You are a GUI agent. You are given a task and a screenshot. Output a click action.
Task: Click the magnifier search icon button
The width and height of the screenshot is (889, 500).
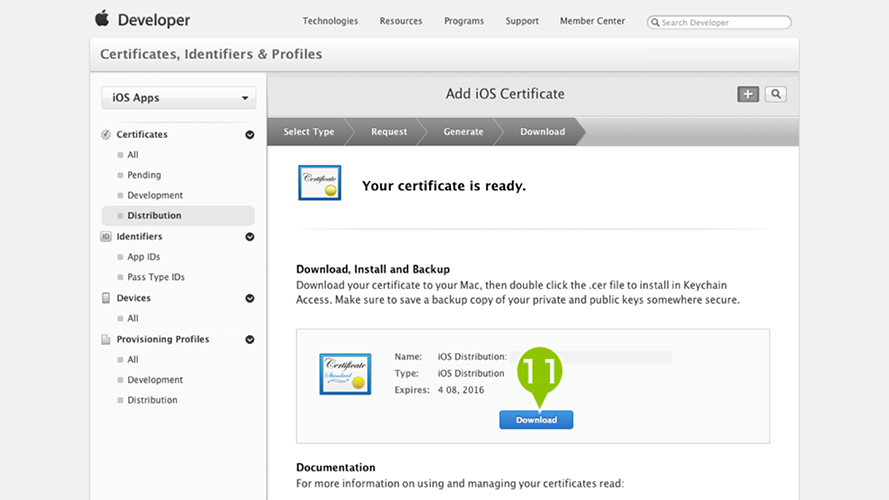(776, 94)
